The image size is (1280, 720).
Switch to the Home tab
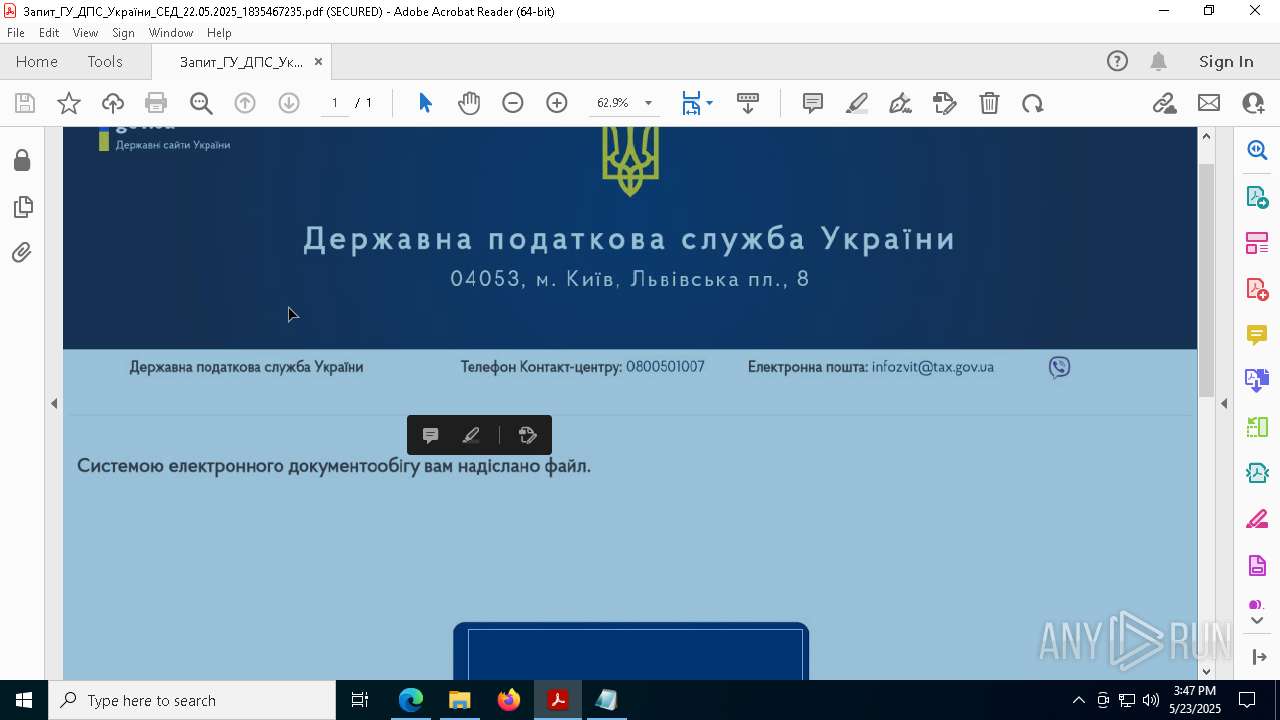click(x=37, y=62)
